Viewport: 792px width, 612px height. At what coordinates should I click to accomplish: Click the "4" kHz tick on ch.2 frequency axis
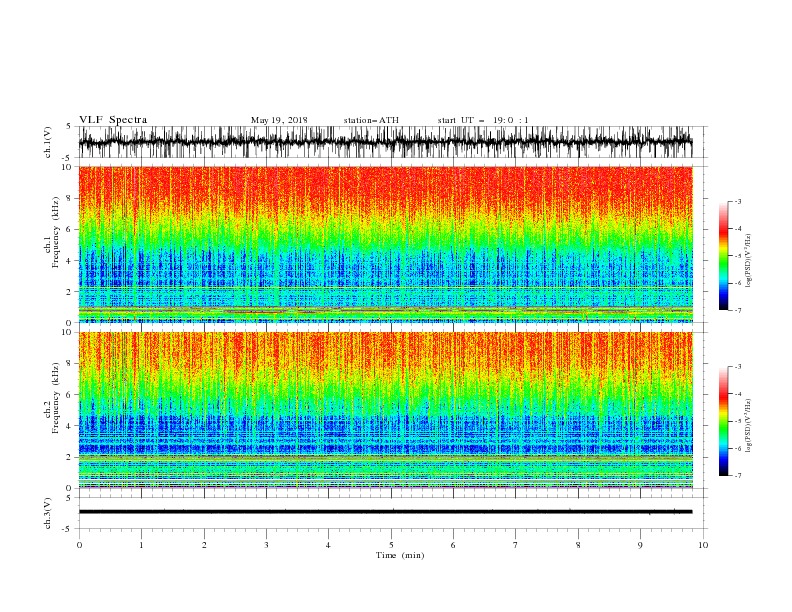[69, 426]
